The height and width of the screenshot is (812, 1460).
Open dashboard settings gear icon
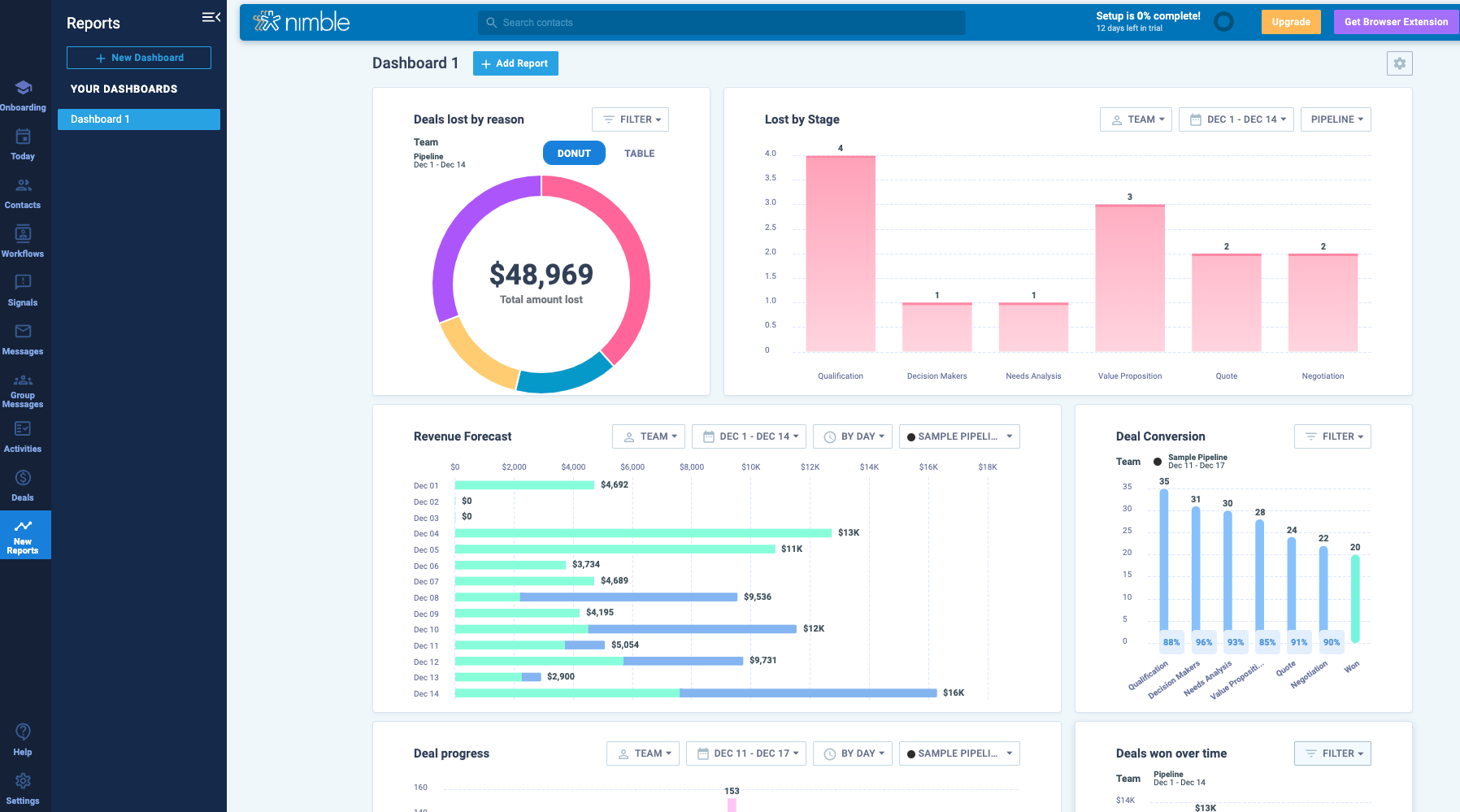tap(1399, 63)
